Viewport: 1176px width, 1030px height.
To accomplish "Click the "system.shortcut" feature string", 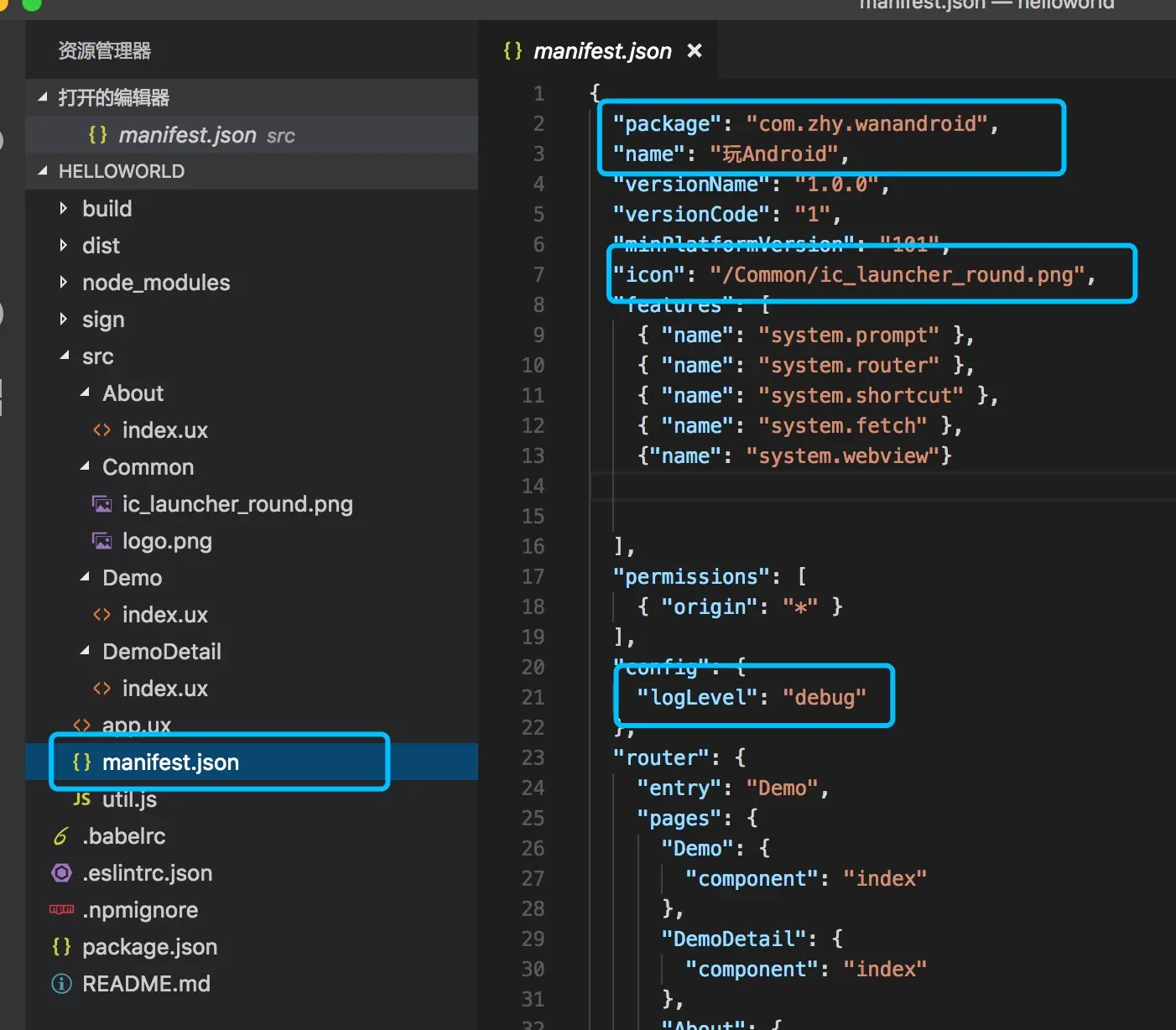I will pyautogui.click(x=861, y=396).
